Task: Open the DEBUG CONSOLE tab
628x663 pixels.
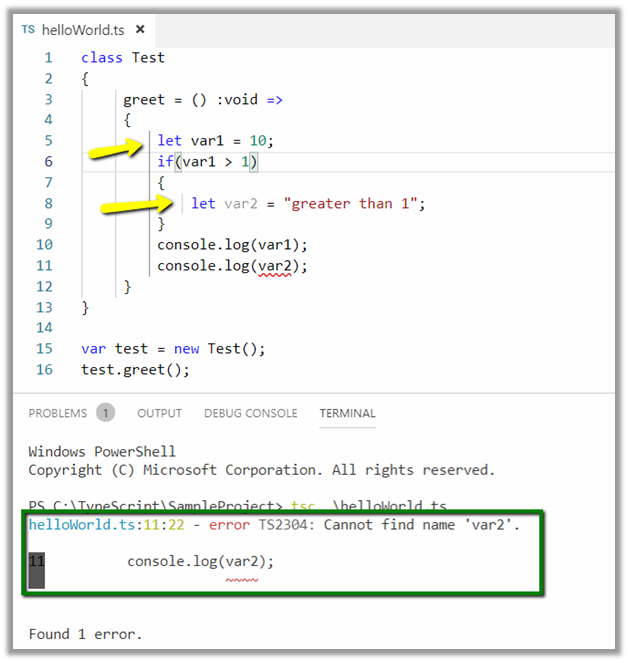Action: point(250,413)
